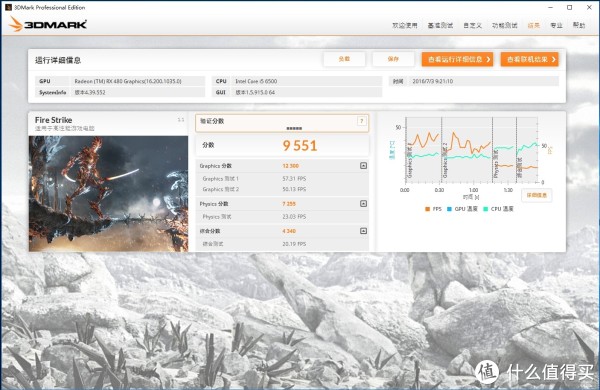Collapse the Physics 分数 section
This screenshot has width=600, height=390.
364,204
